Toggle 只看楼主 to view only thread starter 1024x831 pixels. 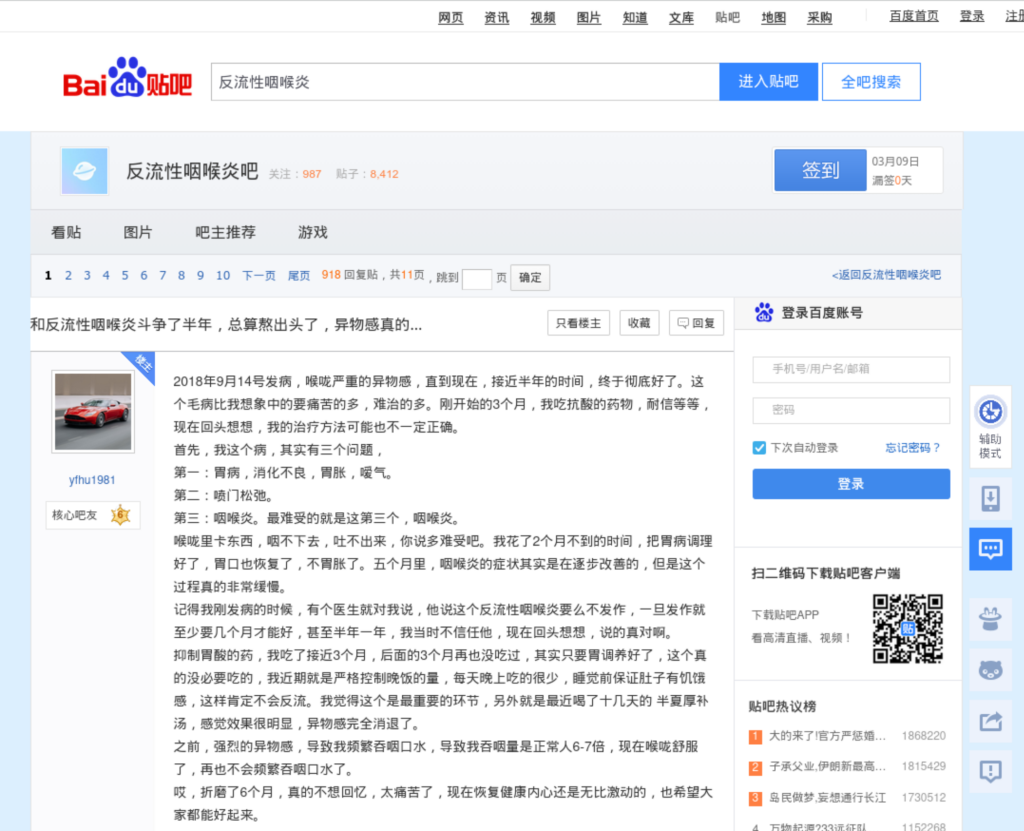(x=578, y=323)
